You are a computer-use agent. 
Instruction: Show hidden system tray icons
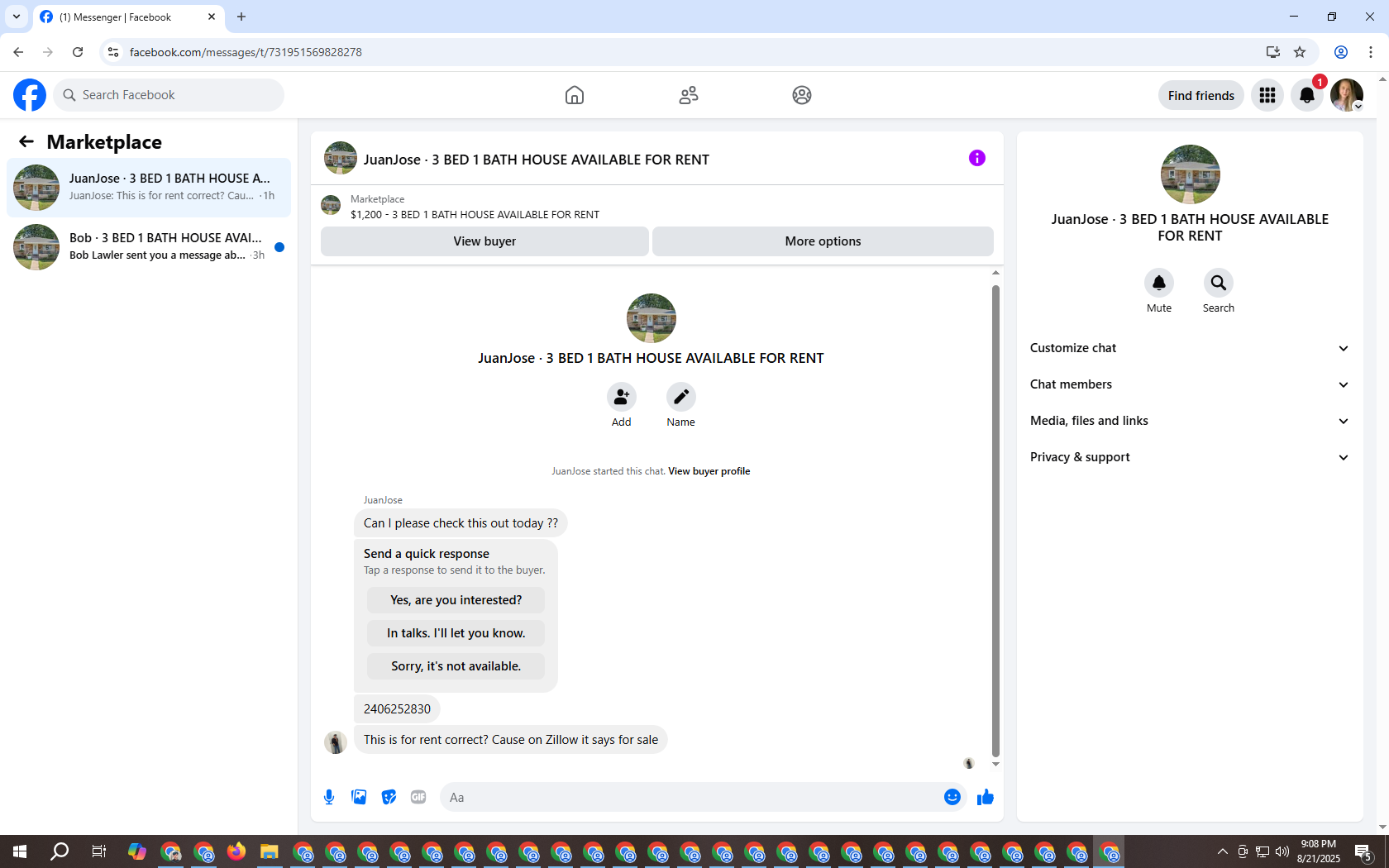(x=1222, y=851)
